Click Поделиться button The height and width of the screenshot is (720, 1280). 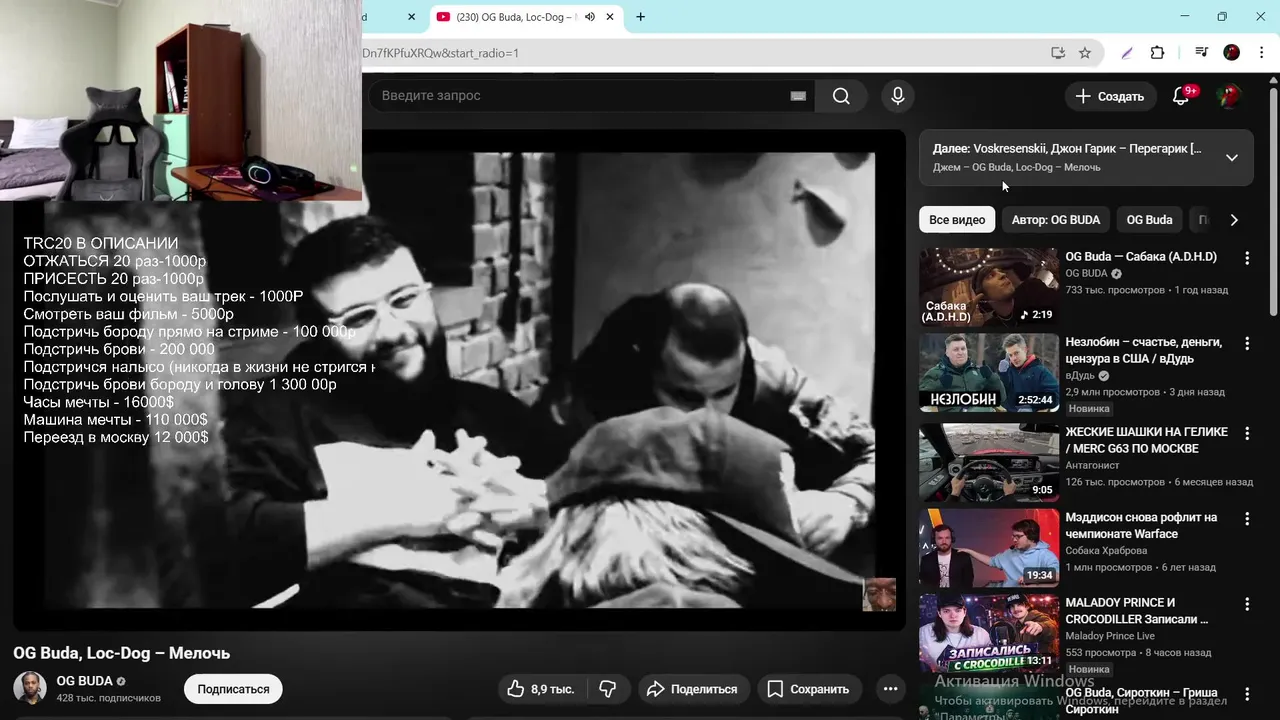692,689
